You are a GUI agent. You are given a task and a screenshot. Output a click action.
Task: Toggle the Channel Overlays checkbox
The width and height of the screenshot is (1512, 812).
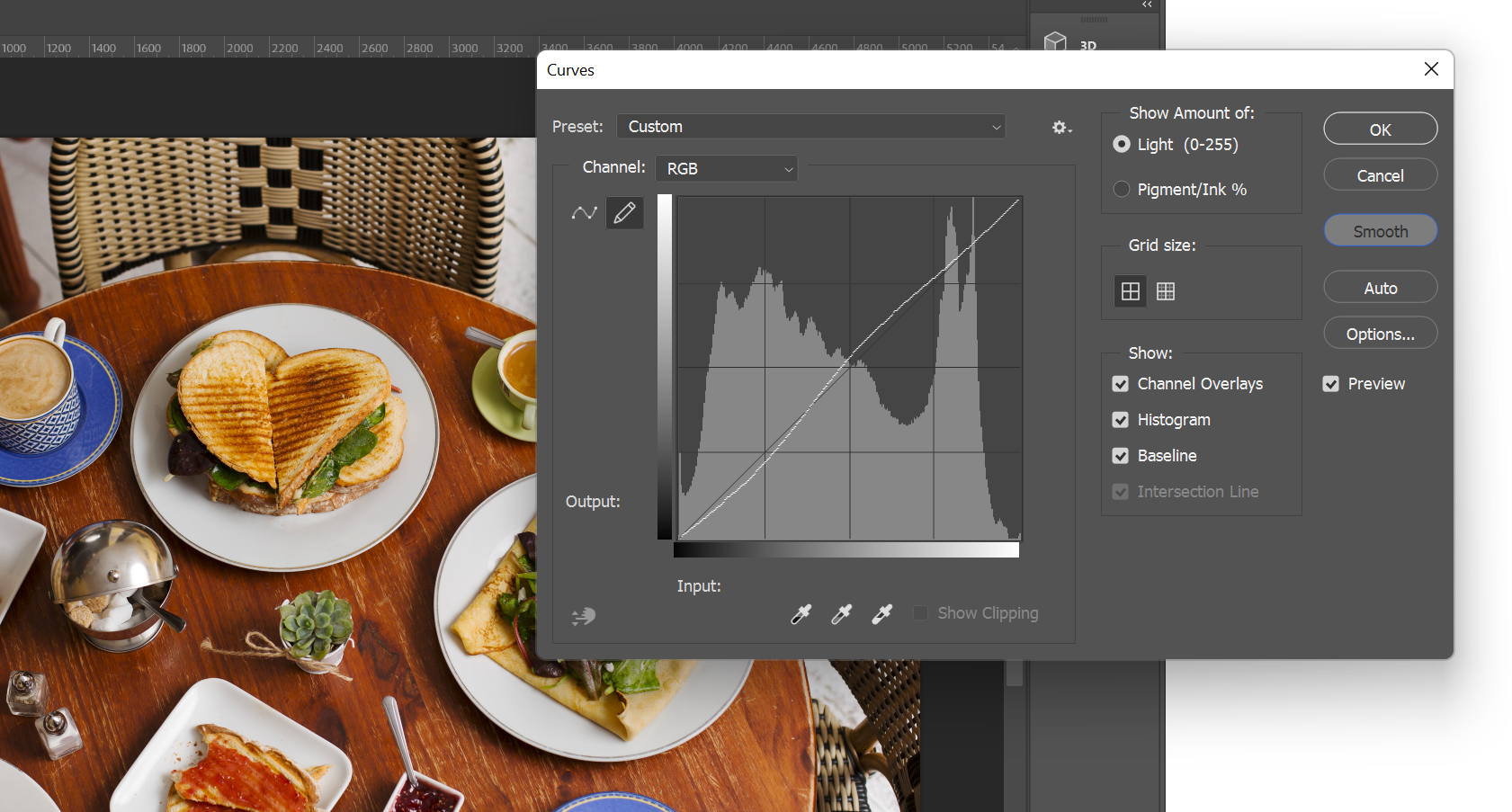pos(1121,384)
